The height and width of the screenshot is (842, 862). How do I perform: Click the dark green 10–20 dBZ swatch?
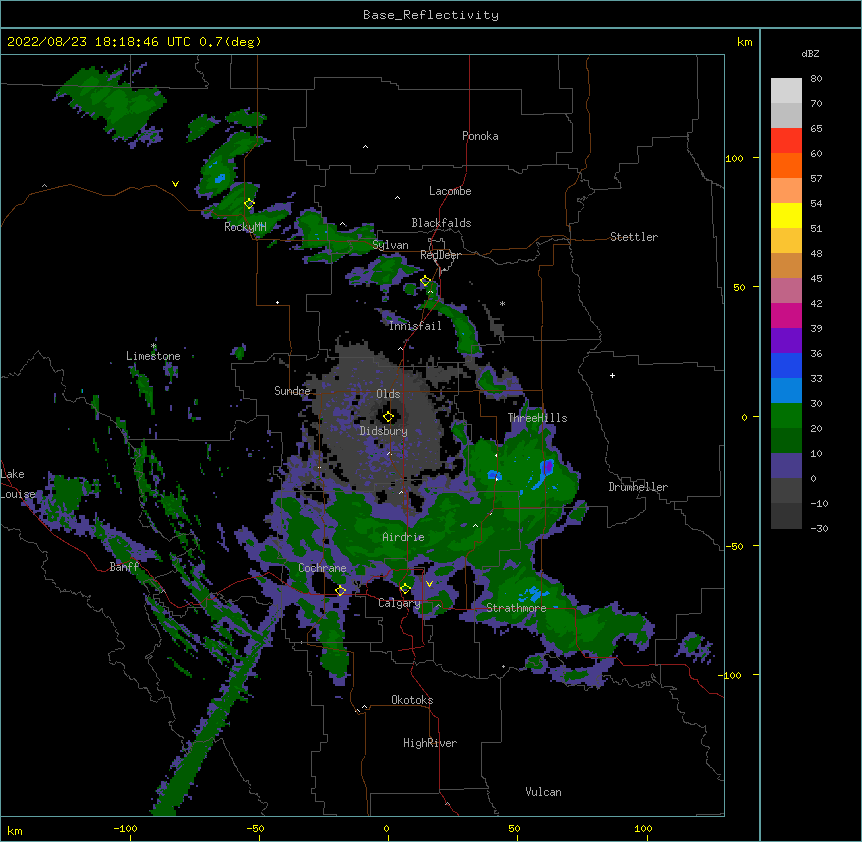[786, 441]
